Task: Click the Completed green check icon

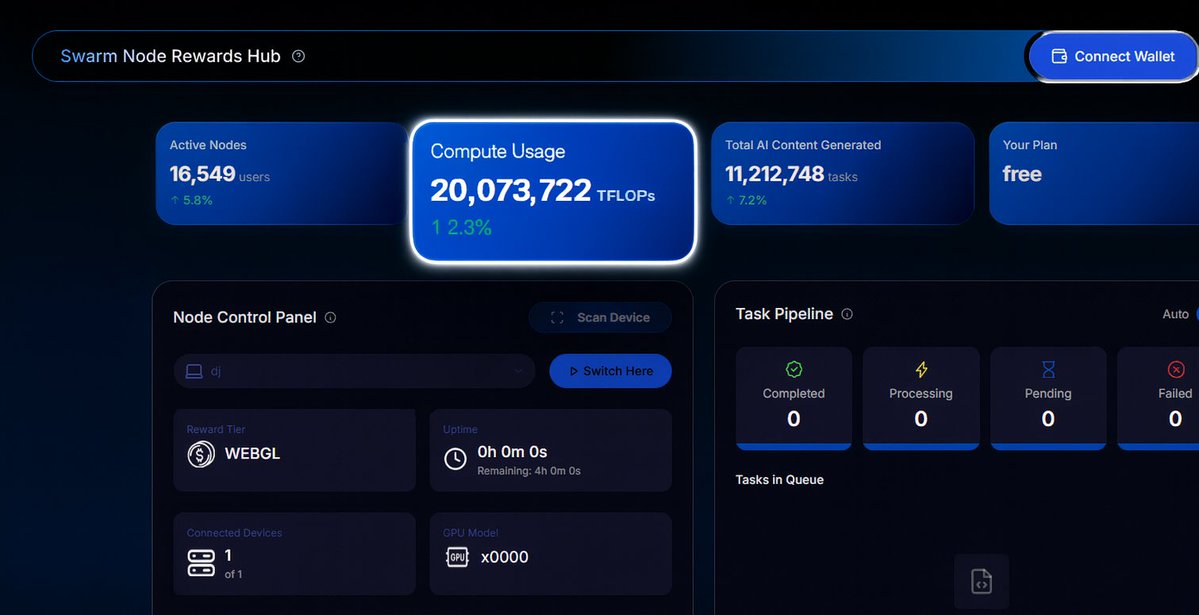Action: [x=794, y=369]
